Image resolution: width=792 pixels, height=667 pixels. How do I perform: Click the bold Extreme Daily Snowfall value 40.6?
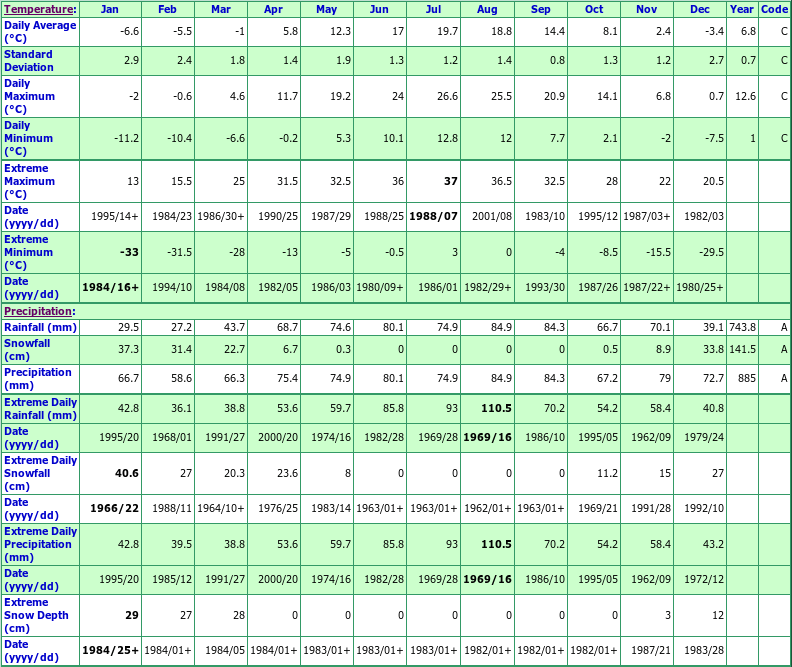click(127, 473)
